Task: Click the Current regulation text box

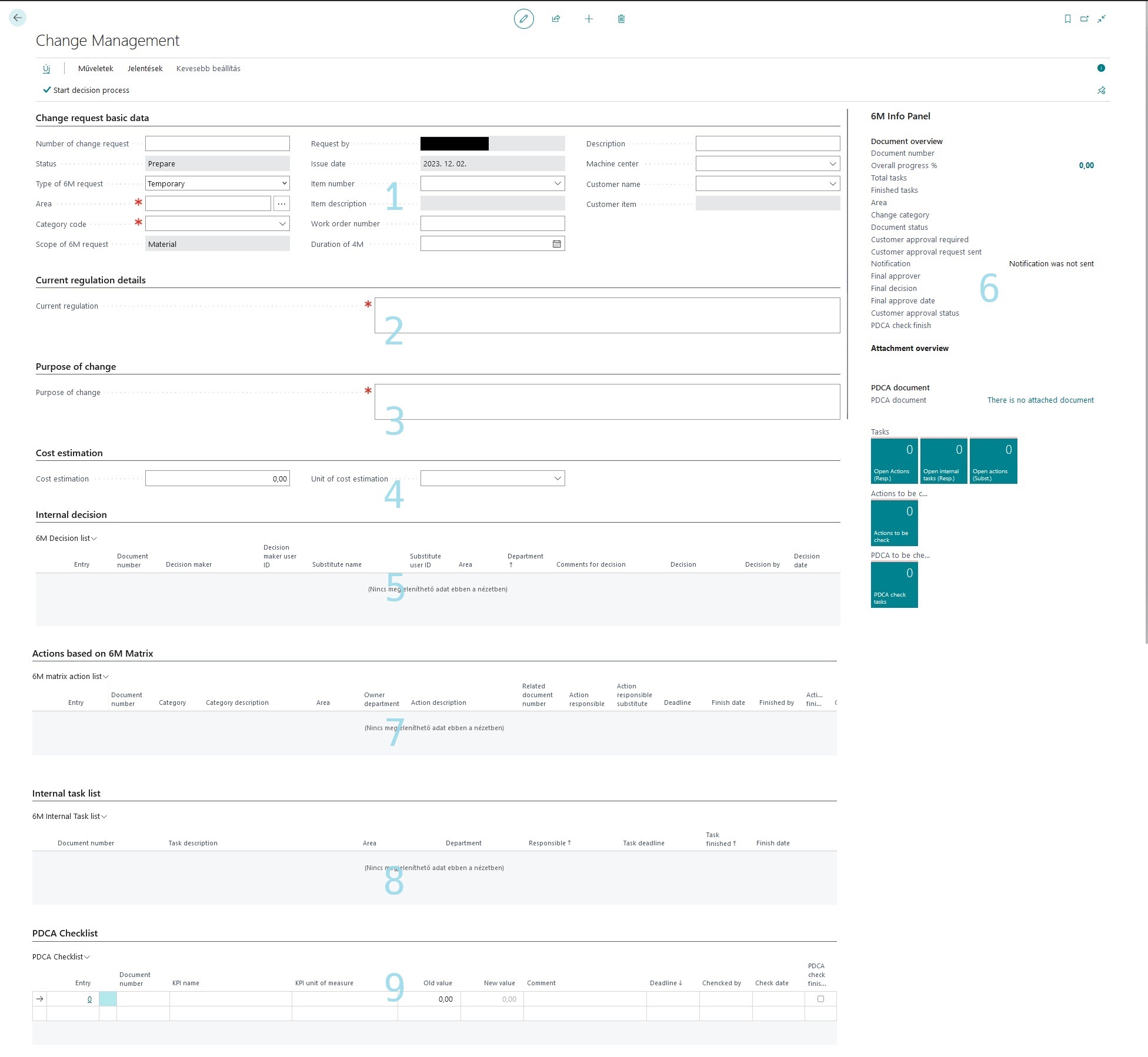Action: click(606, 315)
